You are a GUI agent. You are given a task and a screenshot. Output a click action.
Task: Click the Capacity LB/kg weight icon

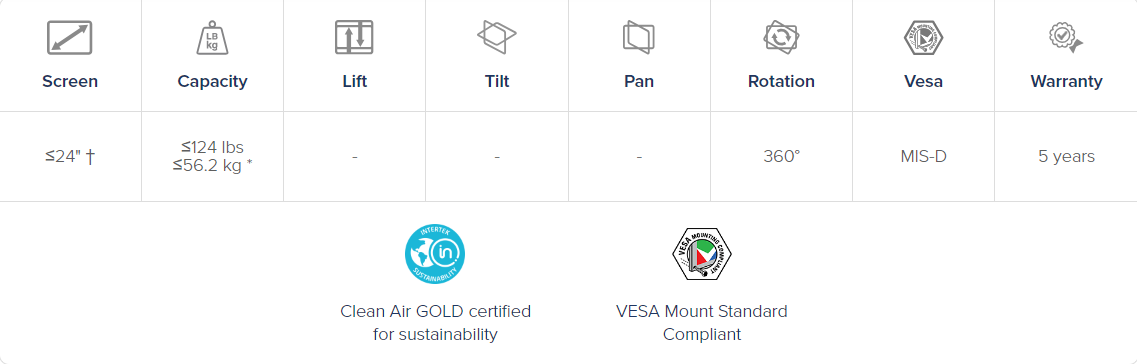212,37
